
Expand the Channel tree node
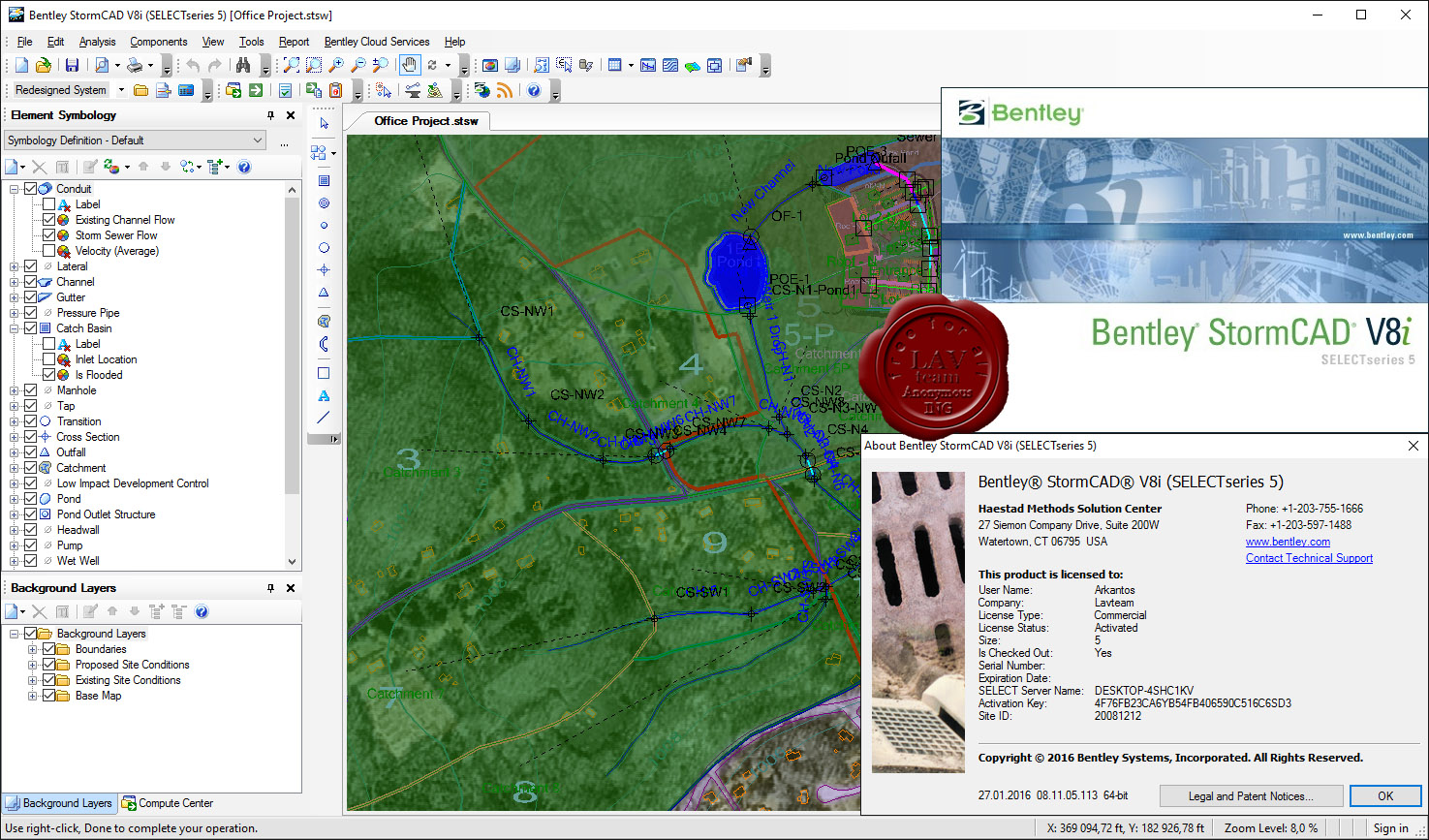click(15, 282)
